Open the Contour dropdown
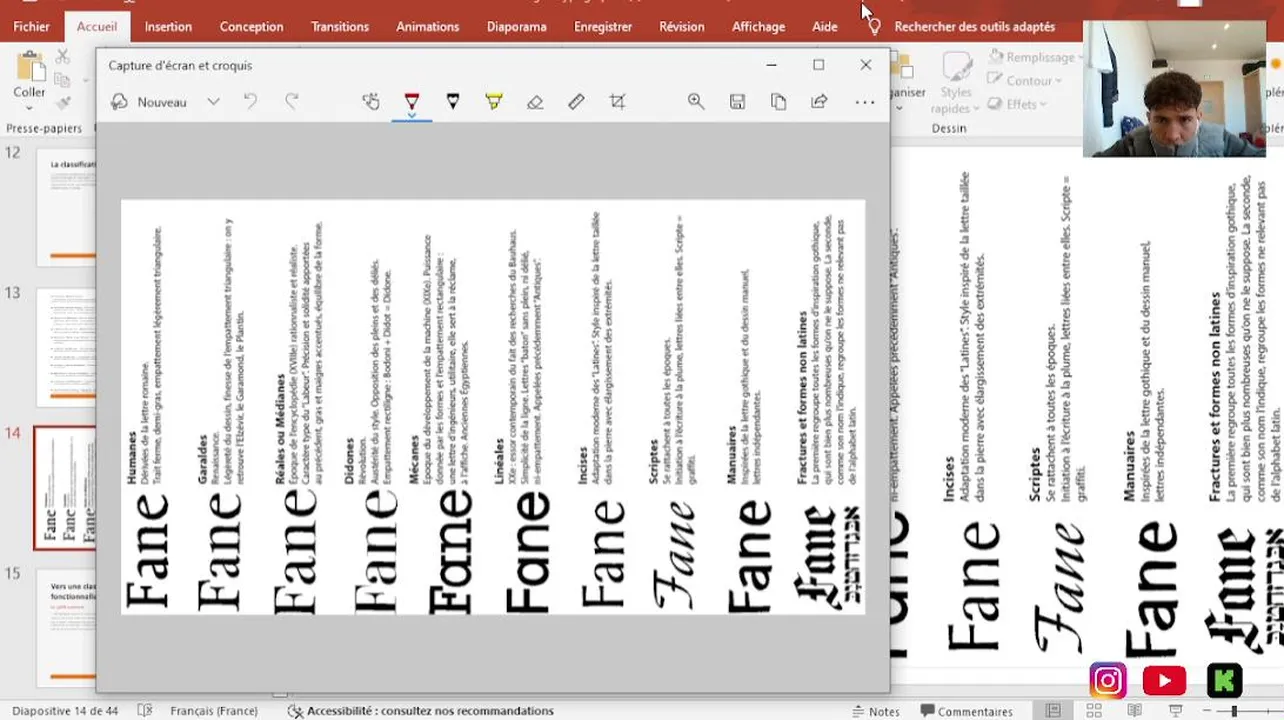The width and height of the screenshot is (1284, 720). coord(1025,81)
